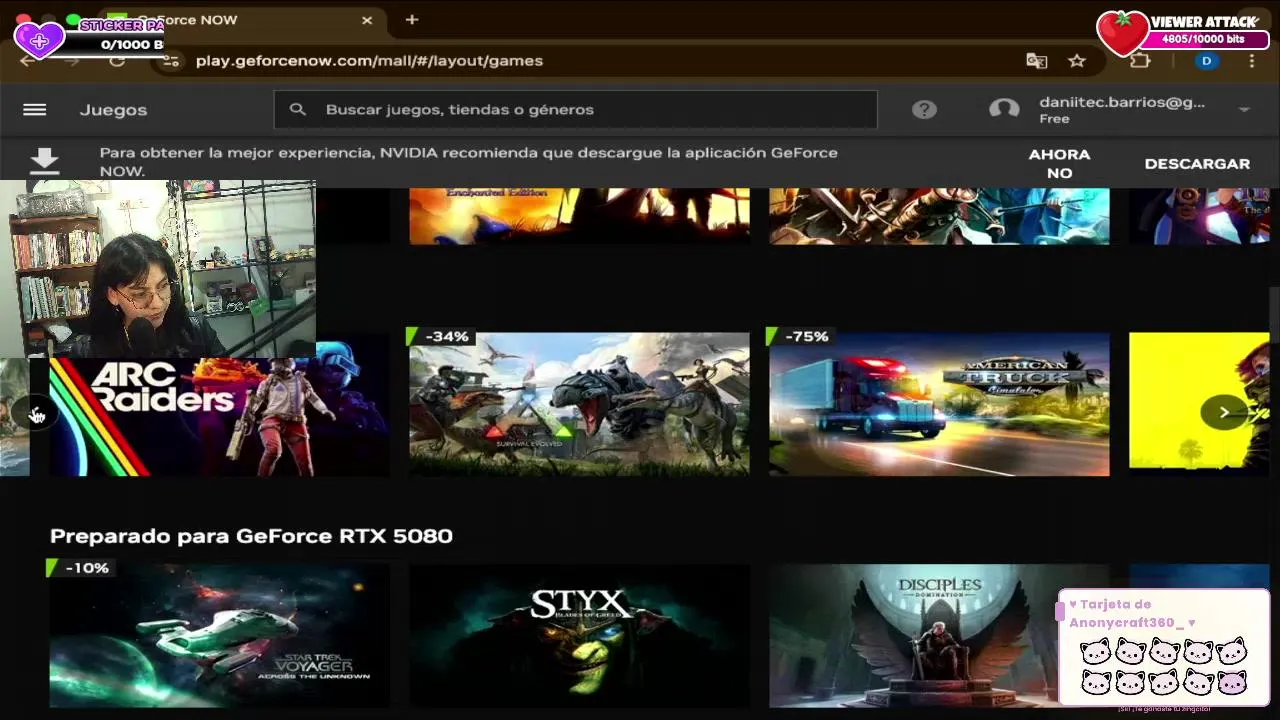The image size is (1280, 720).
Task: Close the GeForce NOW tab
Action: [367, 20]
